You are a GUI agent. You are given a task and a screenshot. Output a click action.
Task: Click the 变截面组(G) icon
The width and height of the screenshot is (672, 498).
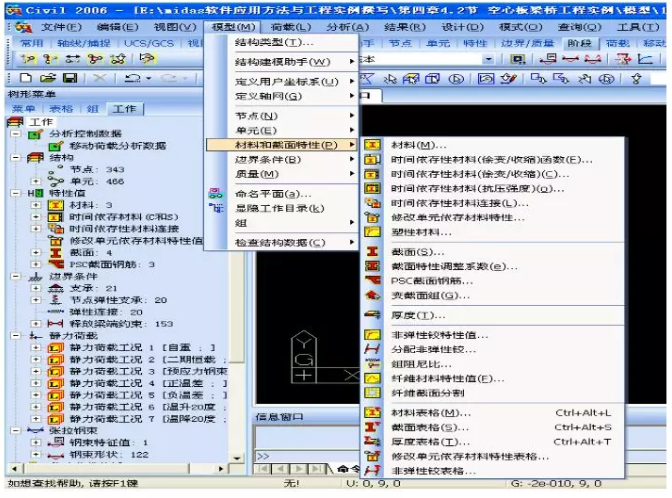click(x=372, y=295)
